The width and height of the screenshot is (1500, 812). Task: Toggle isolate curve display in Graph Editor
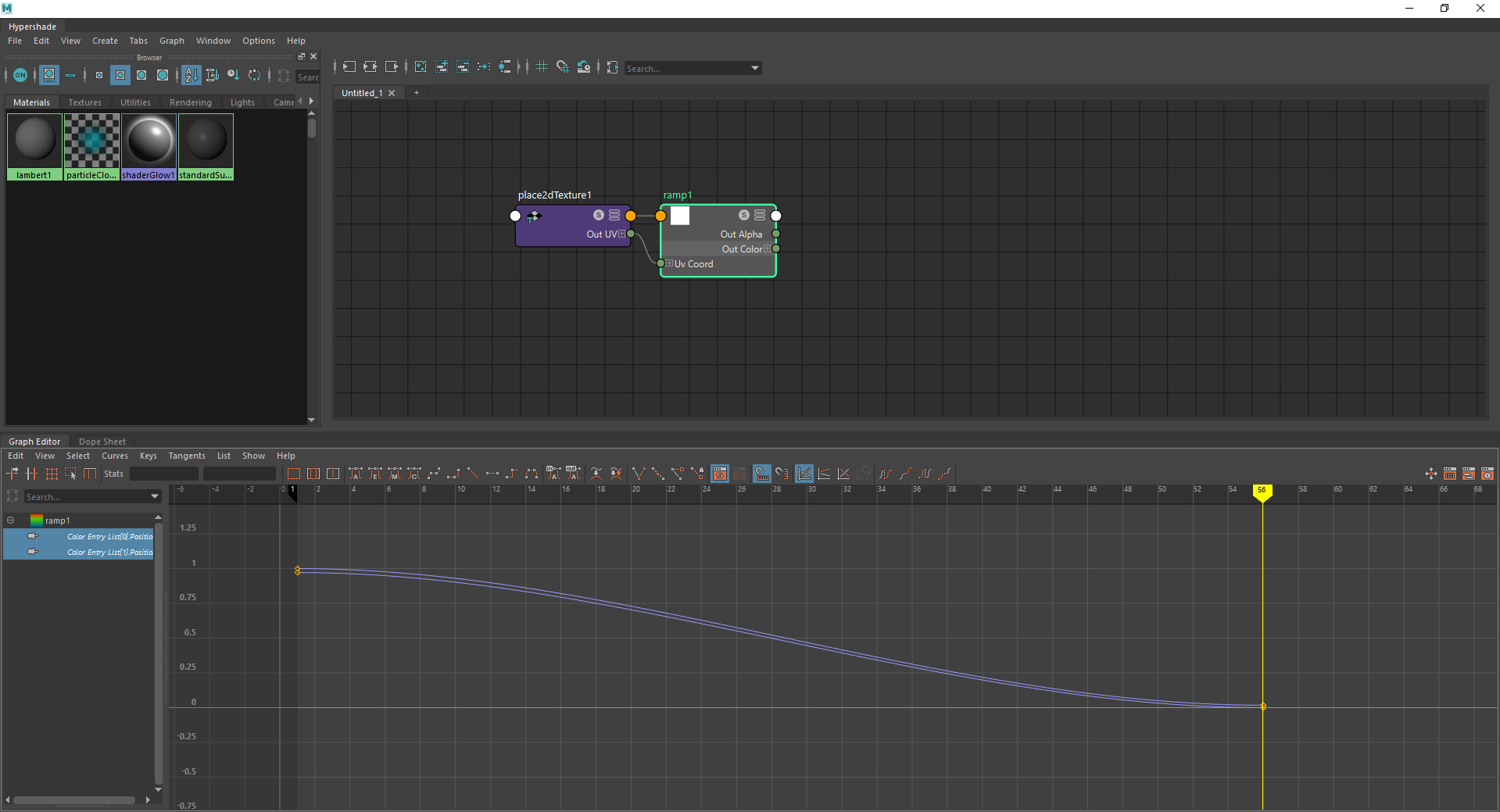pyautogui.click(x=719, y=474)
